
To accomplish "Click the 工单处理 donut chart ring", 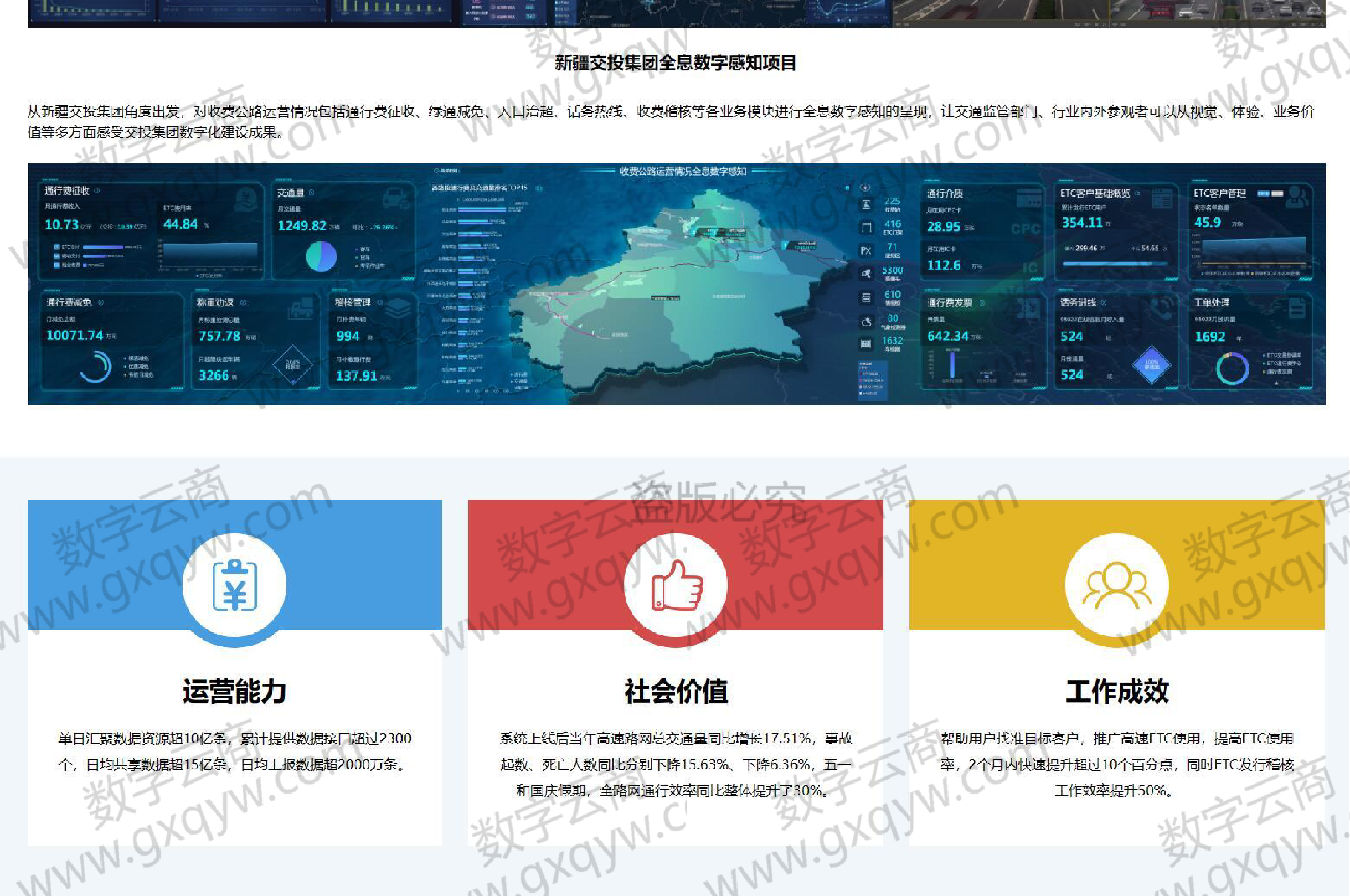I will pos(1232,369).
